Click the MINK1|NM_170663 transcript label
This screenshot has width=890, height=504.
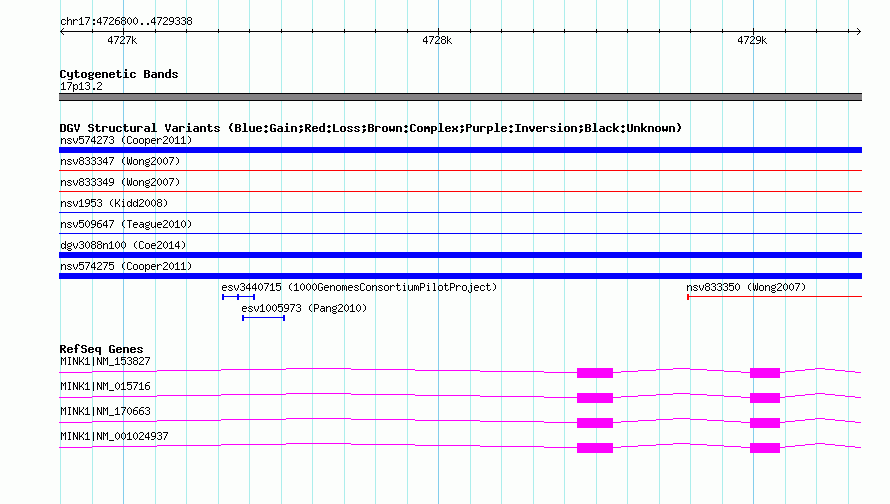pos(105,411)
